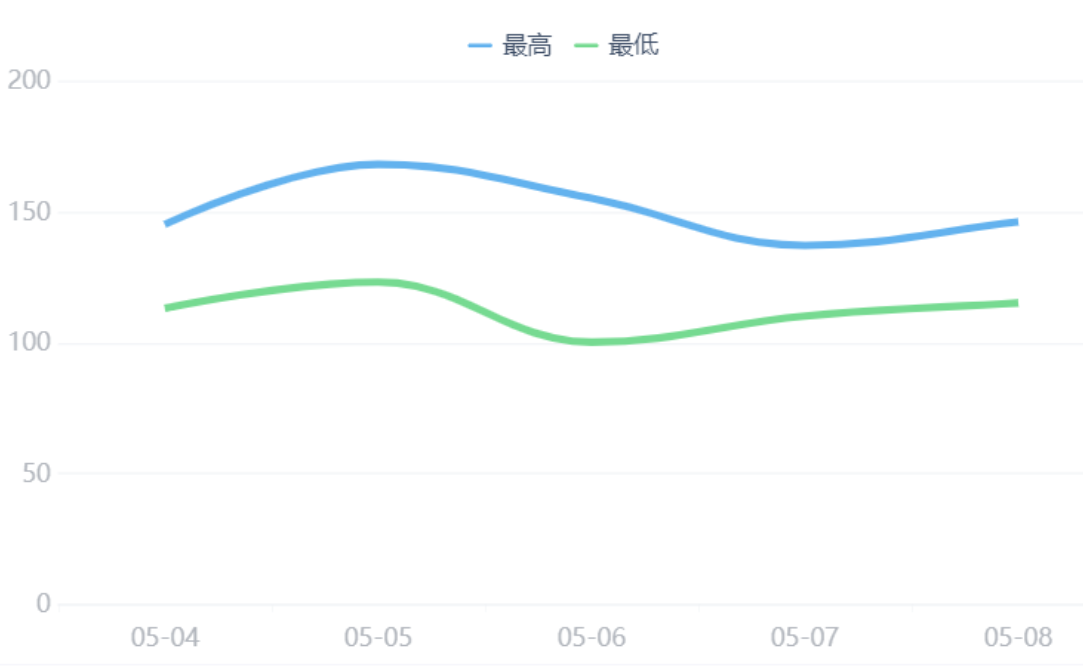Screen dimensions: 1083x669
Task: Click the 05-08 x-axis date label
Action: [1017, 637]
